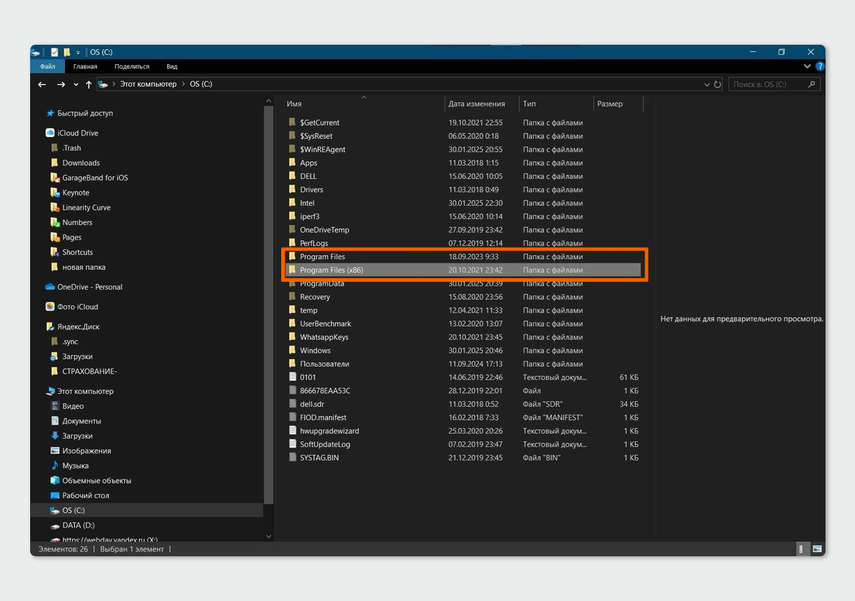The width and height of the screenshot is (855, 601).
Task: Open the Quick Access Toolbar customize dropdown
Action: [78, 52]
